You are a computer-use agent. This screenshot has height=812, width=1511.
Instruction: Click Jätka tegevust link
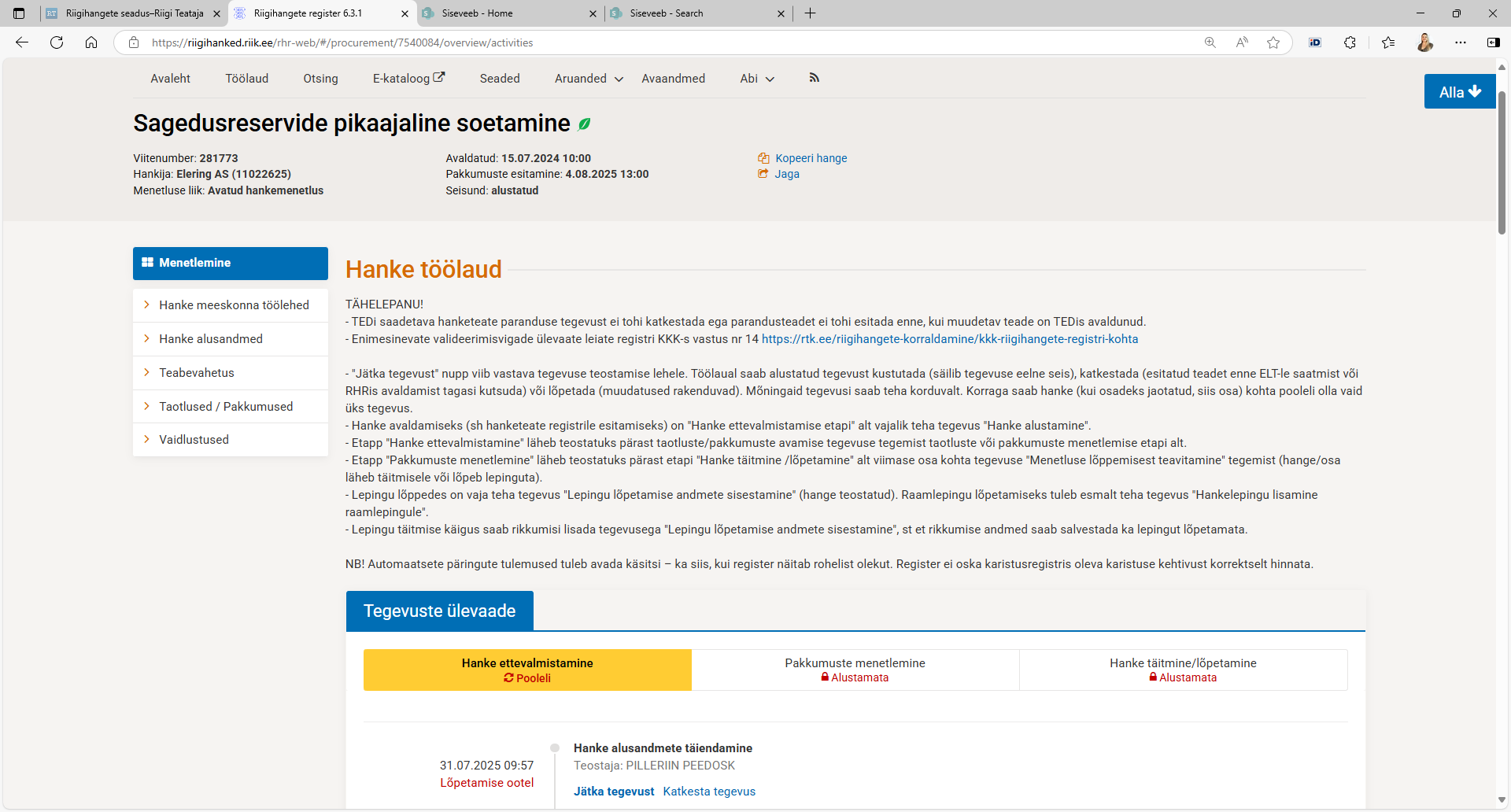pyautogui.click(x=614, y=792)
